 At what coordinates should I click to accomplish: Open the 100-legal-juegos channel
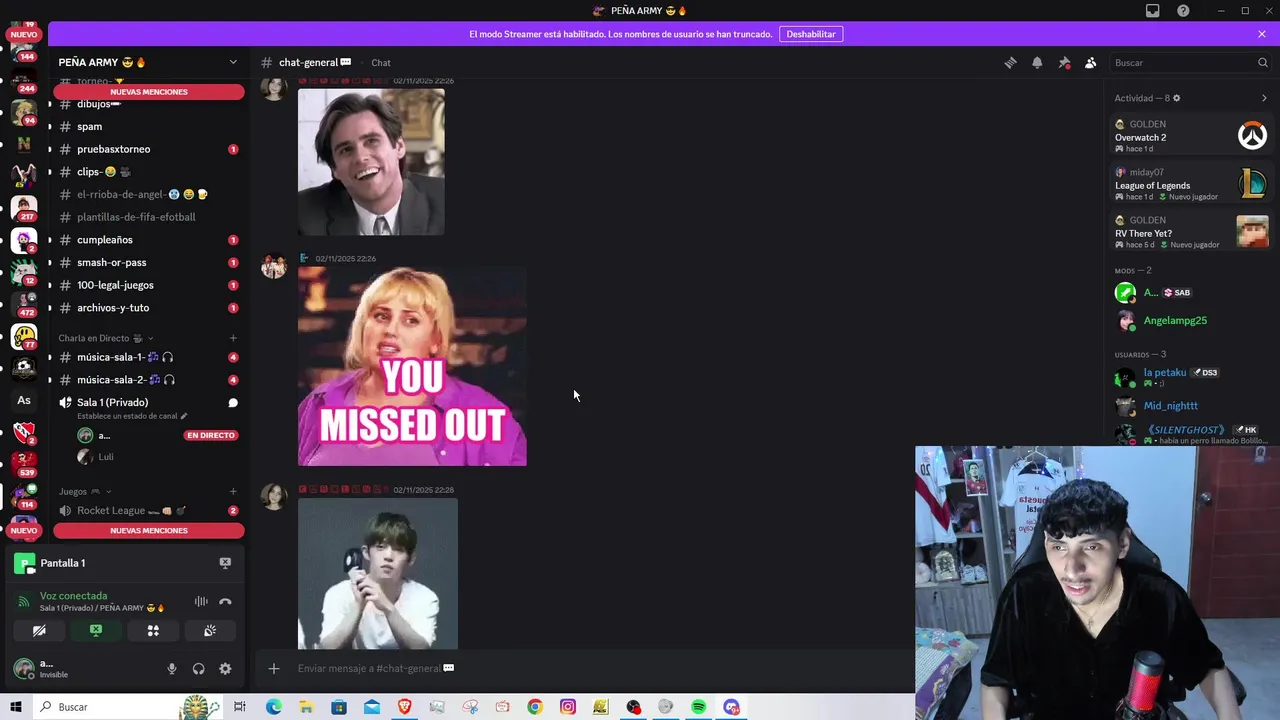coord(147,285)
